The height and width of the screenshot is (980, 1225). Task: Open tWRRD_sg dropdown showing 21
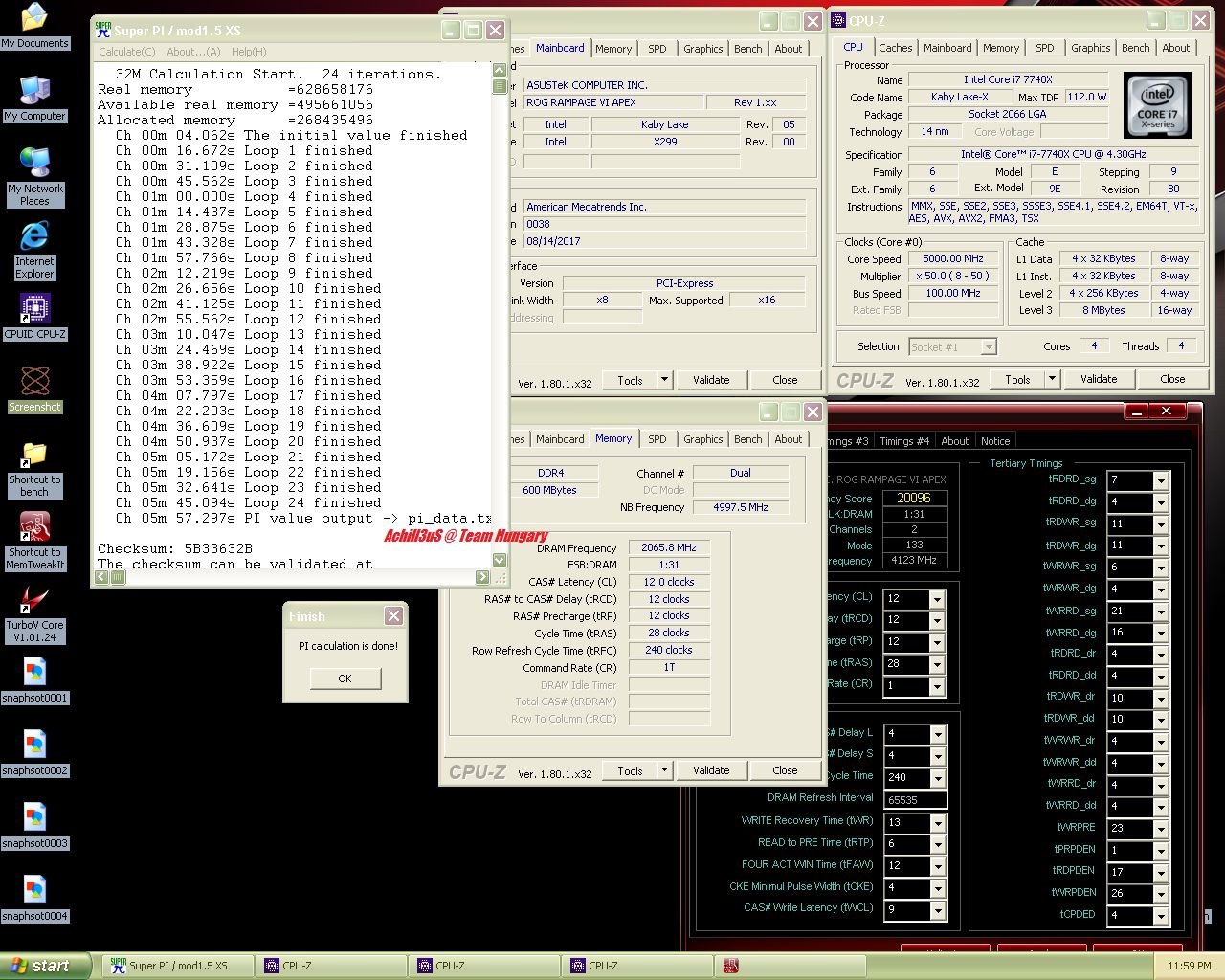pos(1160,612)
